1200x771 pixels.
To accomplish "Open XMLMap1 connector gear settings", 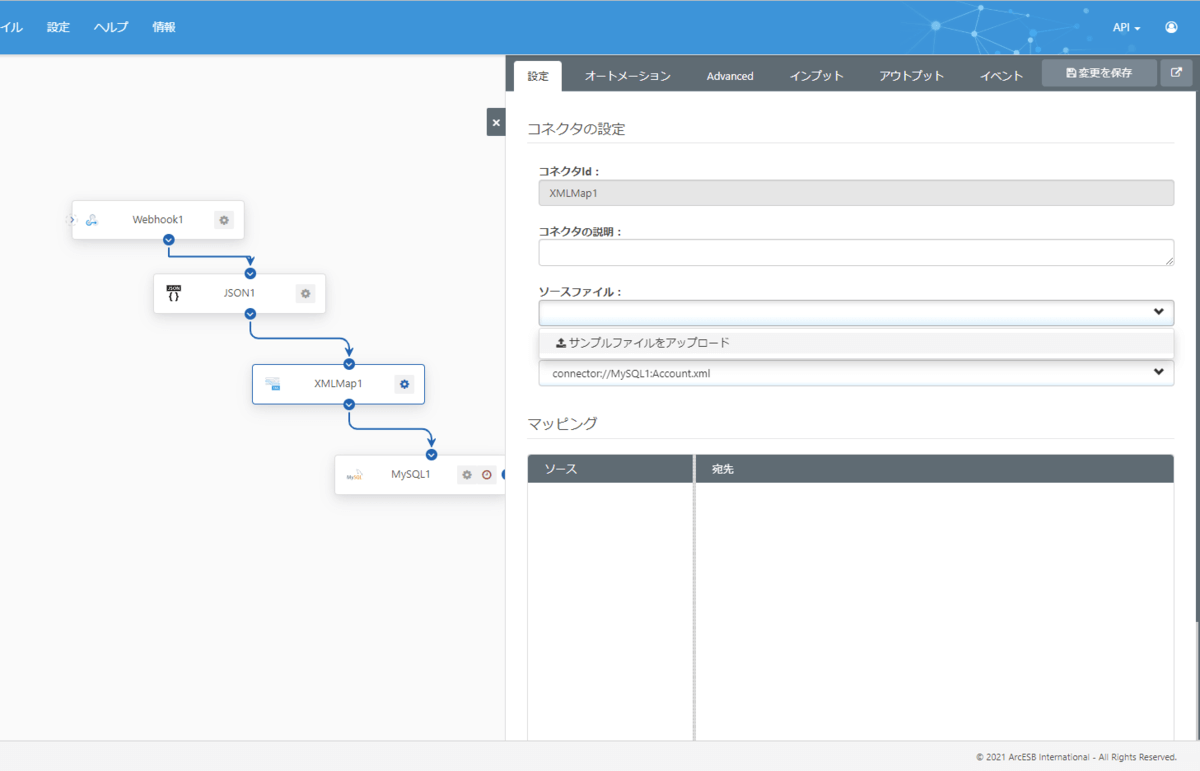I will 404,384.
